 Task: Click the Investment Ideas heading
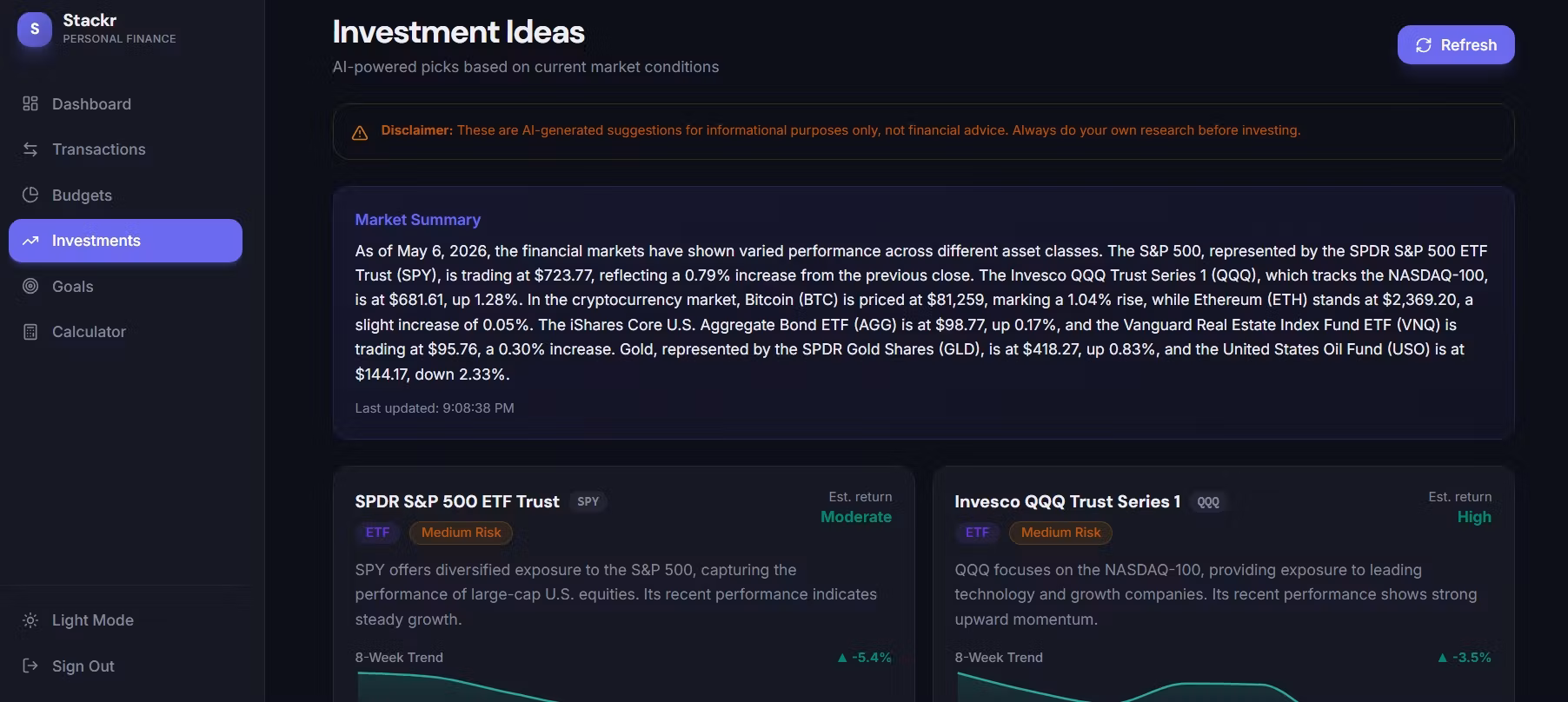[459, 32]
